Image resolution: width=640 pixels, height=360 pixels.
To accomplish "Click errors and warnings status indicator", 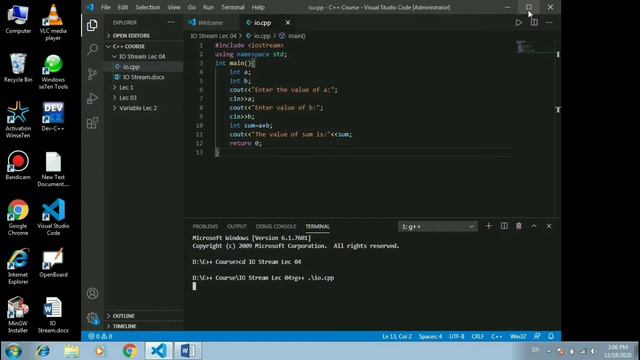I will 100,336.
